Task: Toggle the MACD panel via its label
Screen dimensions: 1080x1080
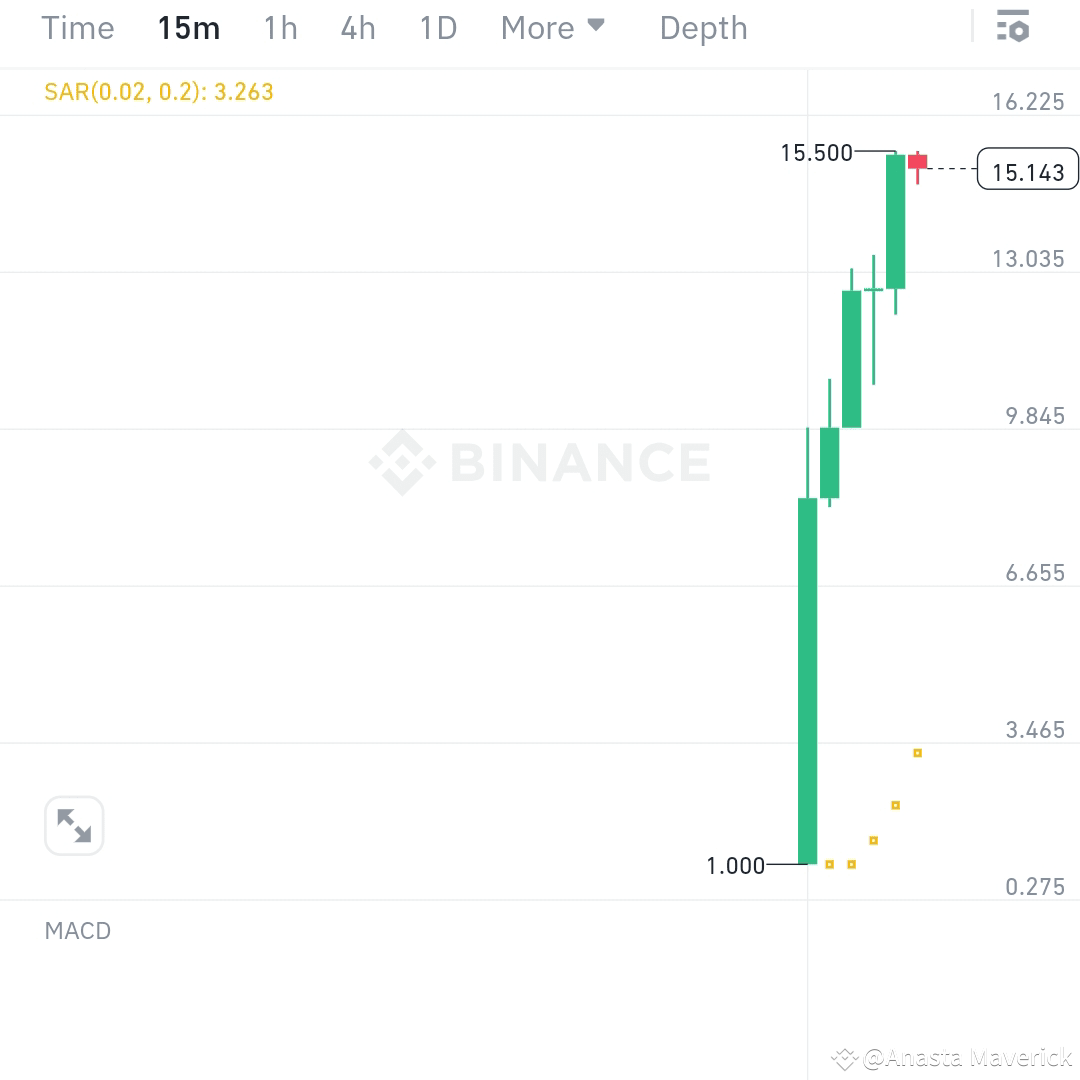Action: point(77,931)
